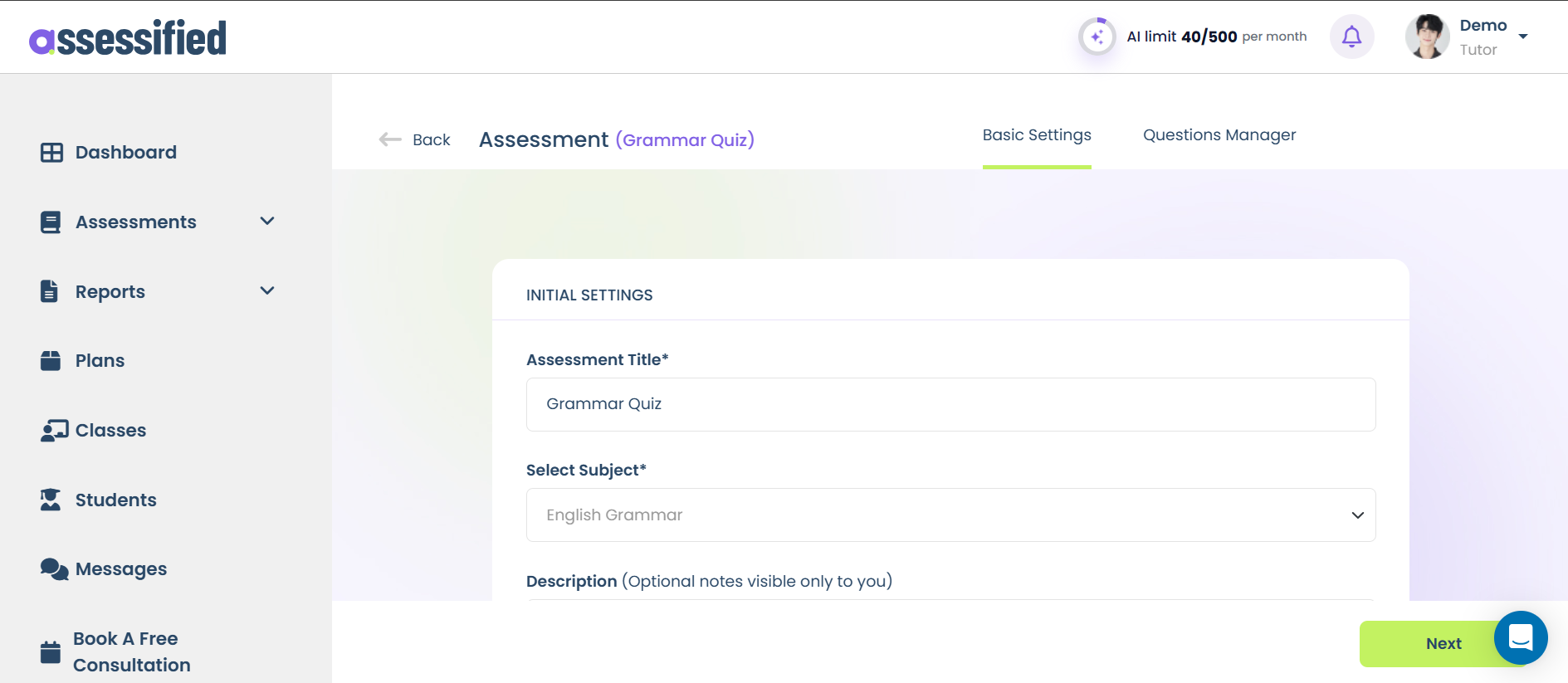This screenshot has width=1568, height=683.
Task: Click the Assessment Title input field
Action: [950, 404]
